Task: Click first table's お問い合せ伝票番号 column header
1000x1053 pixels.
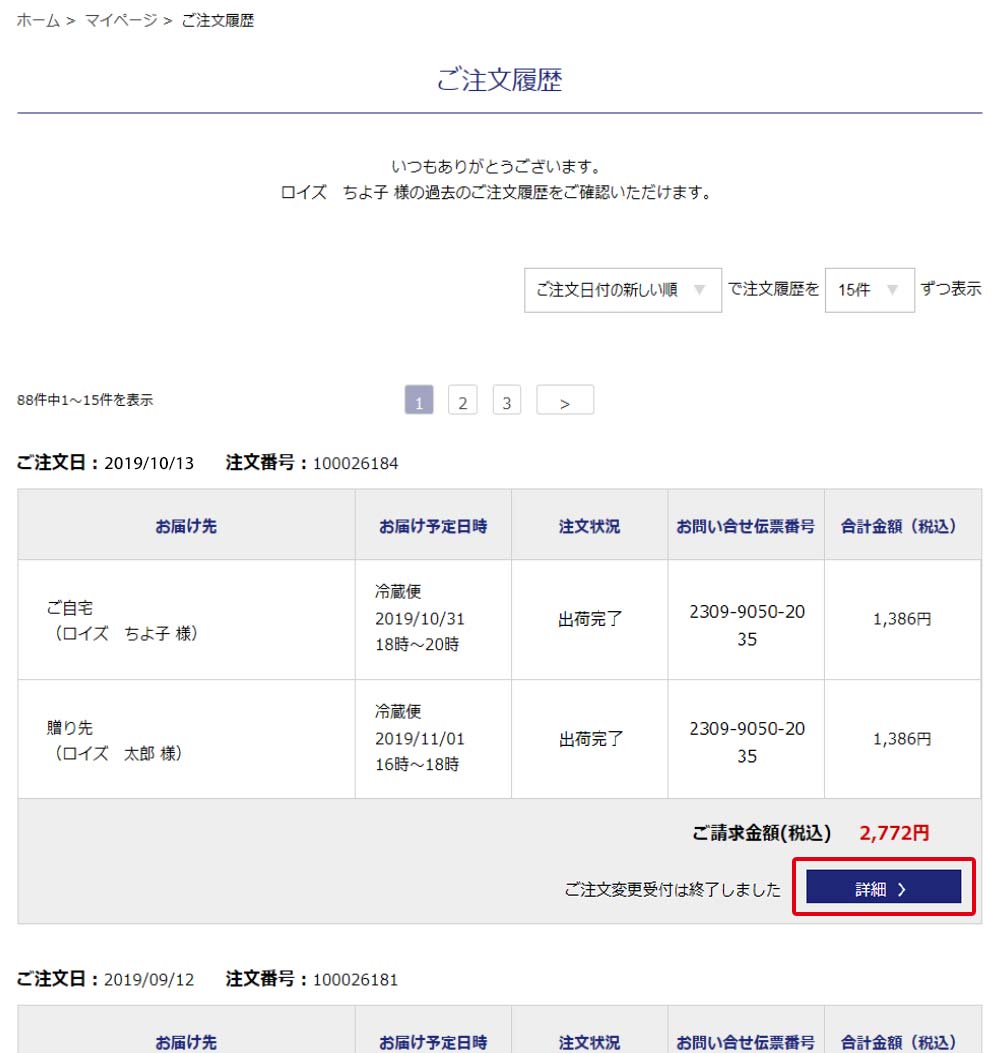Action: click(745, 526)
